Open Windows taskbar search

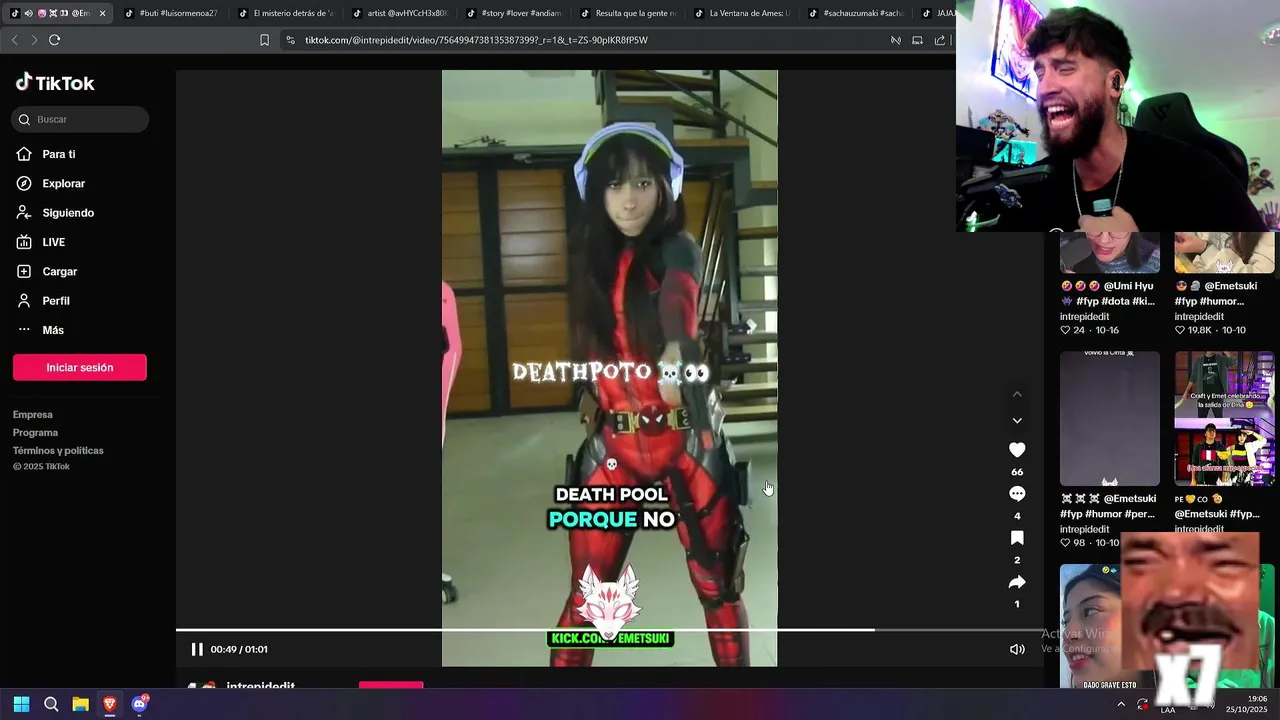coord(51,704)
